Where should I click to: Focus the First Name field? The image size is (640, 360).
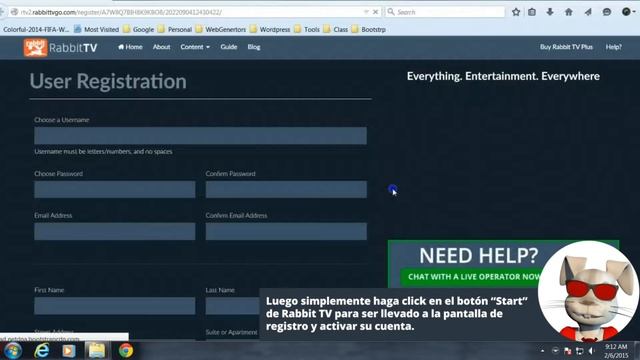(115, 306)
